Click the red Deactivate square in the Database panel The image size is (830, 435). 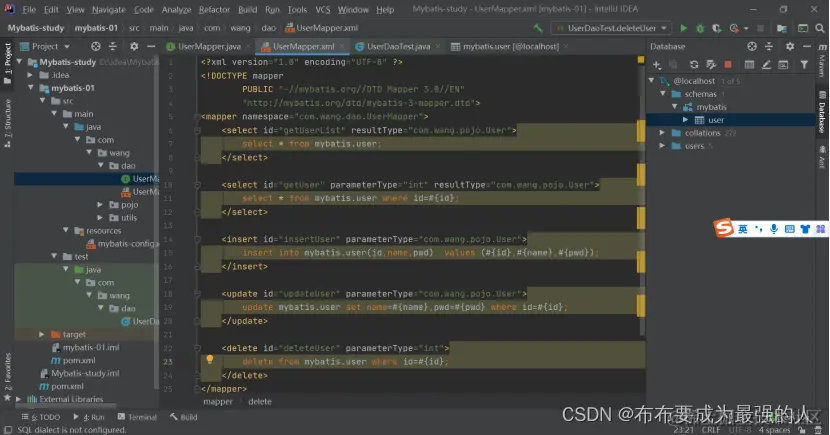728,65
